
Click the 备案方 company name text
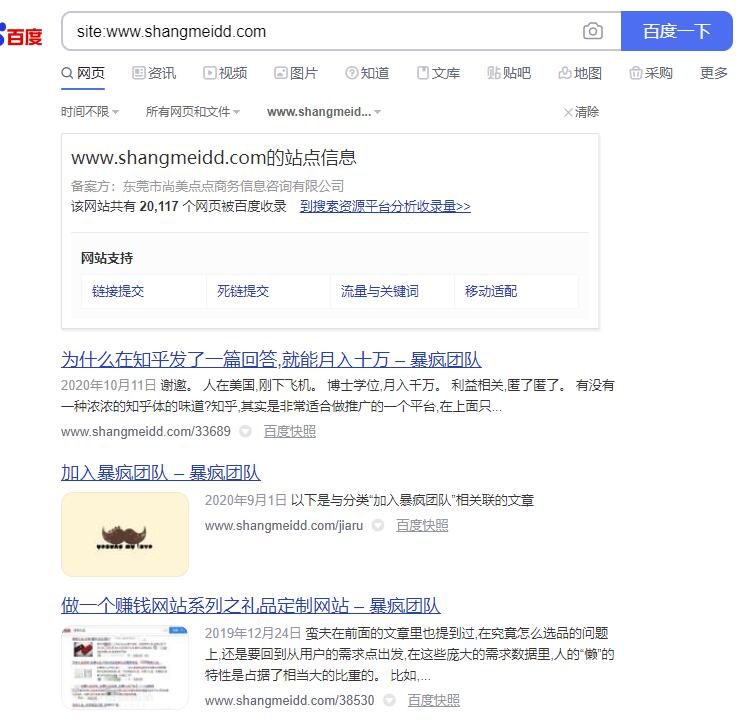pyautogui.click(x=233, y=186)
